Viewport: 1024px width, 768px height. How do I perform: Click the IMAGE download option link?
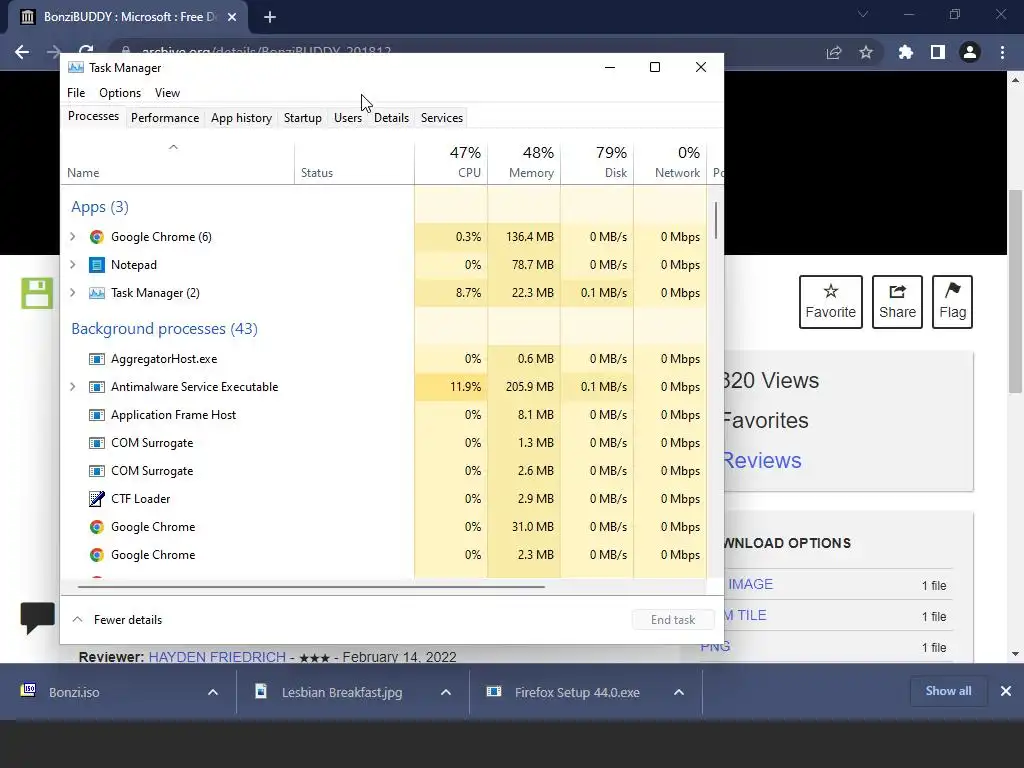[x=750, y=584]
